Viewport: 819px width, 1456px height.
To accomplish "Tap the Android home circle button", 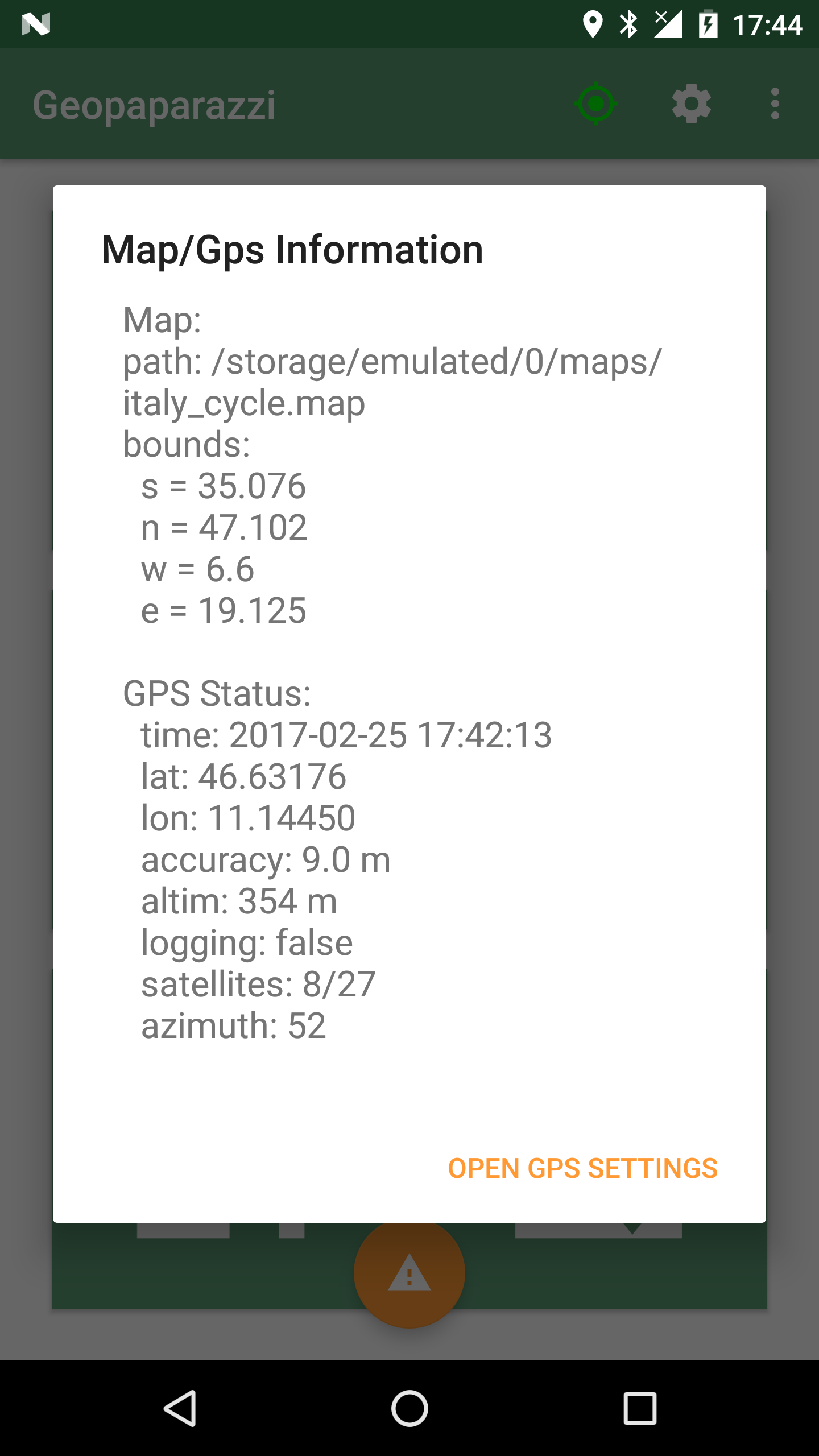I will click(x=409, y=1409).
